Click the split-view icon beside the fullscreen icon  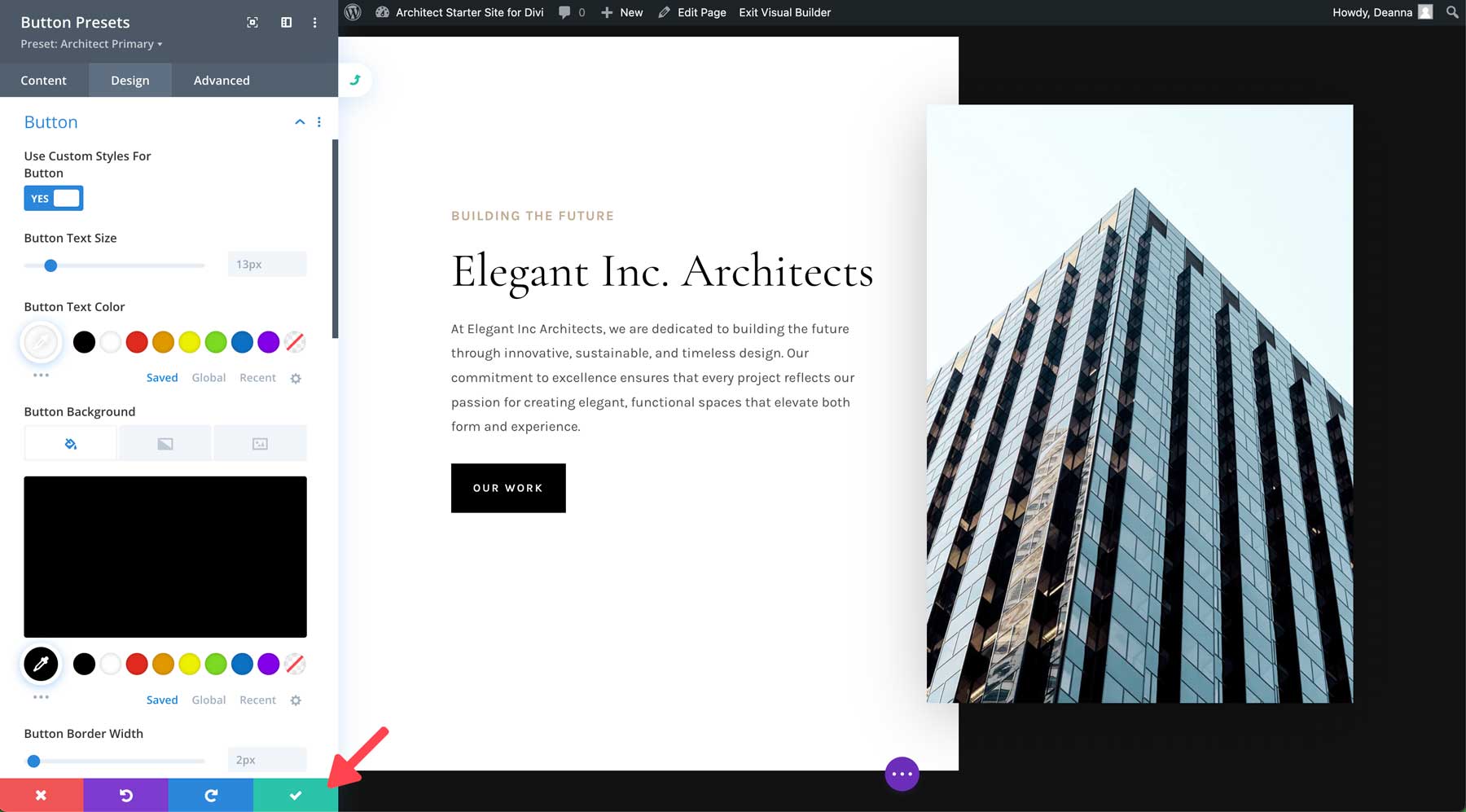[x=286, y=23]
